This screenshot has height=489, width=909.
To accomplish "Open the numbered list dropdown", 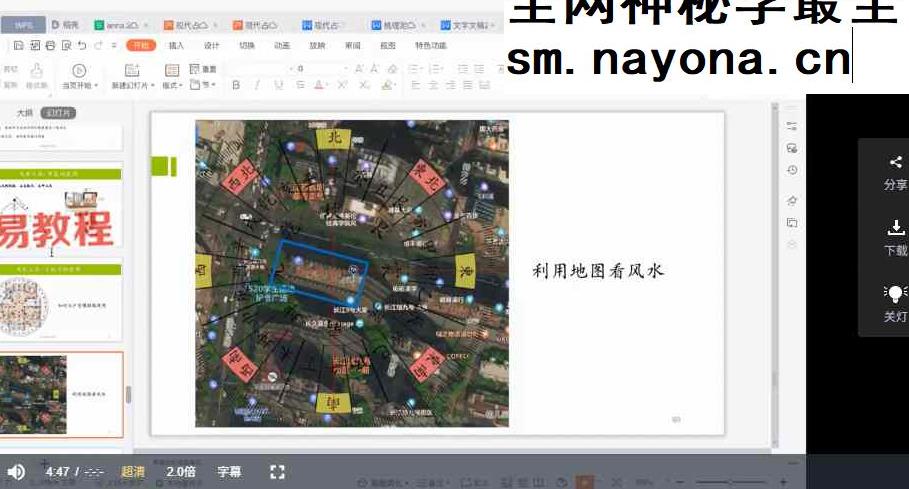I will tap(437, 69).
